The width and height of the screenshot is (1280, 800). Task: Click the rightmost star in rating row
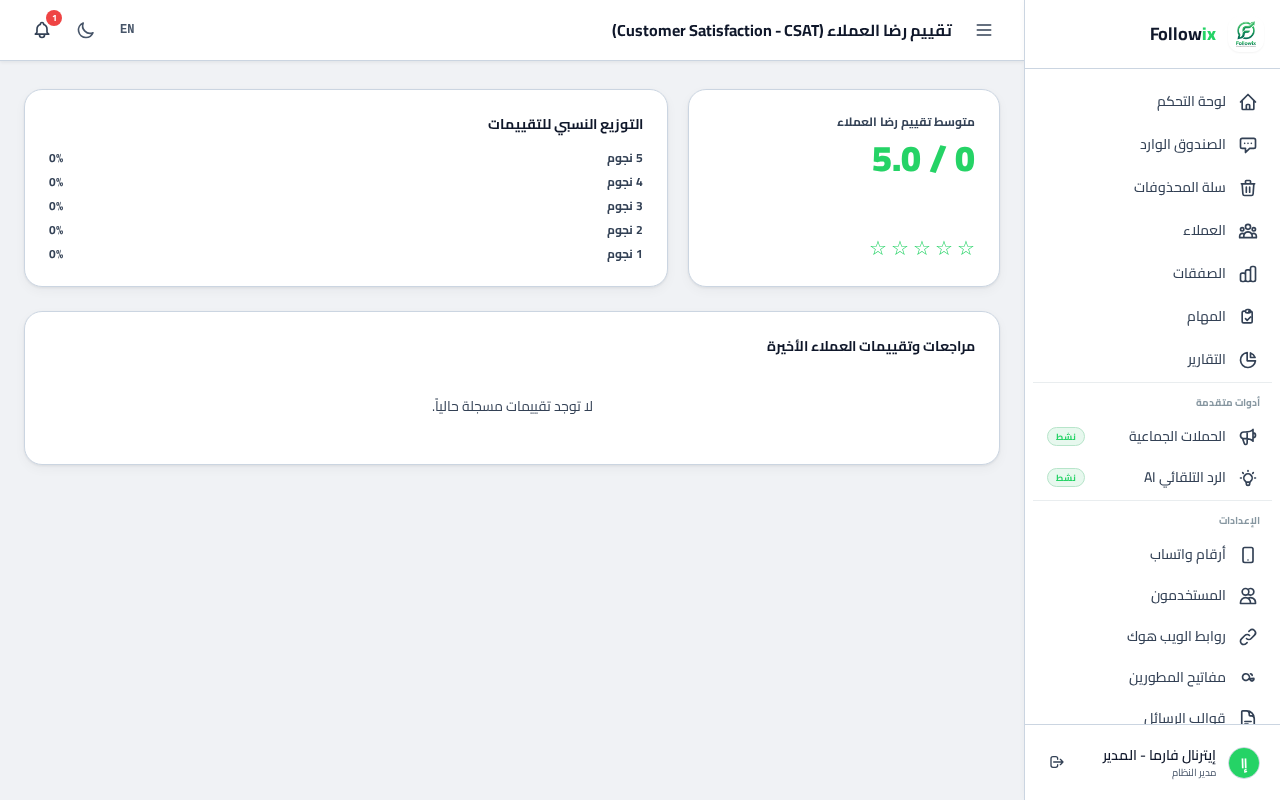966,248
